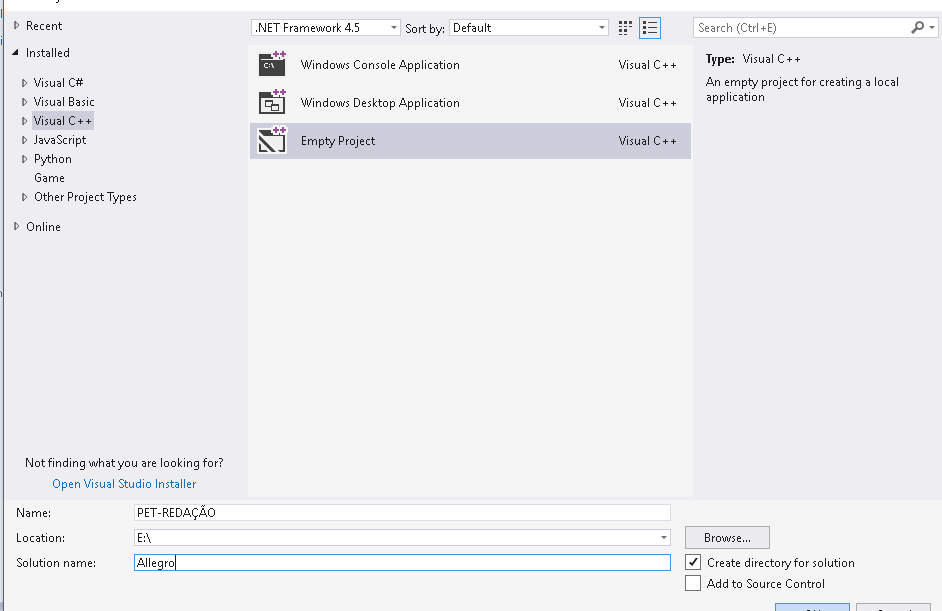Expand the Visual C# tree node
Screen dimensions: 942x611
pyautogui.click(x=25, y=83)
